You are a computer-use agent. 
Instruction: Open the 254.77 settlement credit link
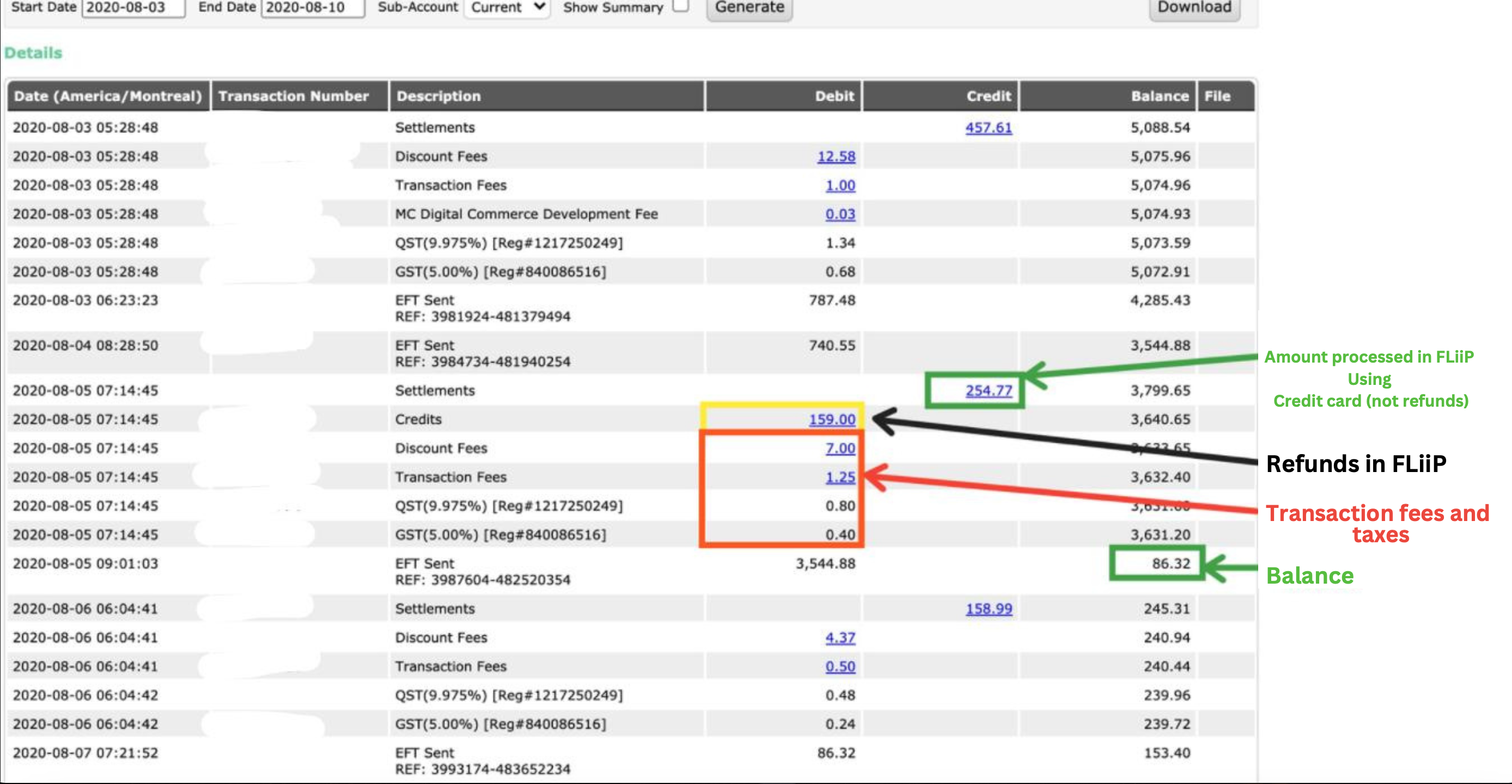989,390
